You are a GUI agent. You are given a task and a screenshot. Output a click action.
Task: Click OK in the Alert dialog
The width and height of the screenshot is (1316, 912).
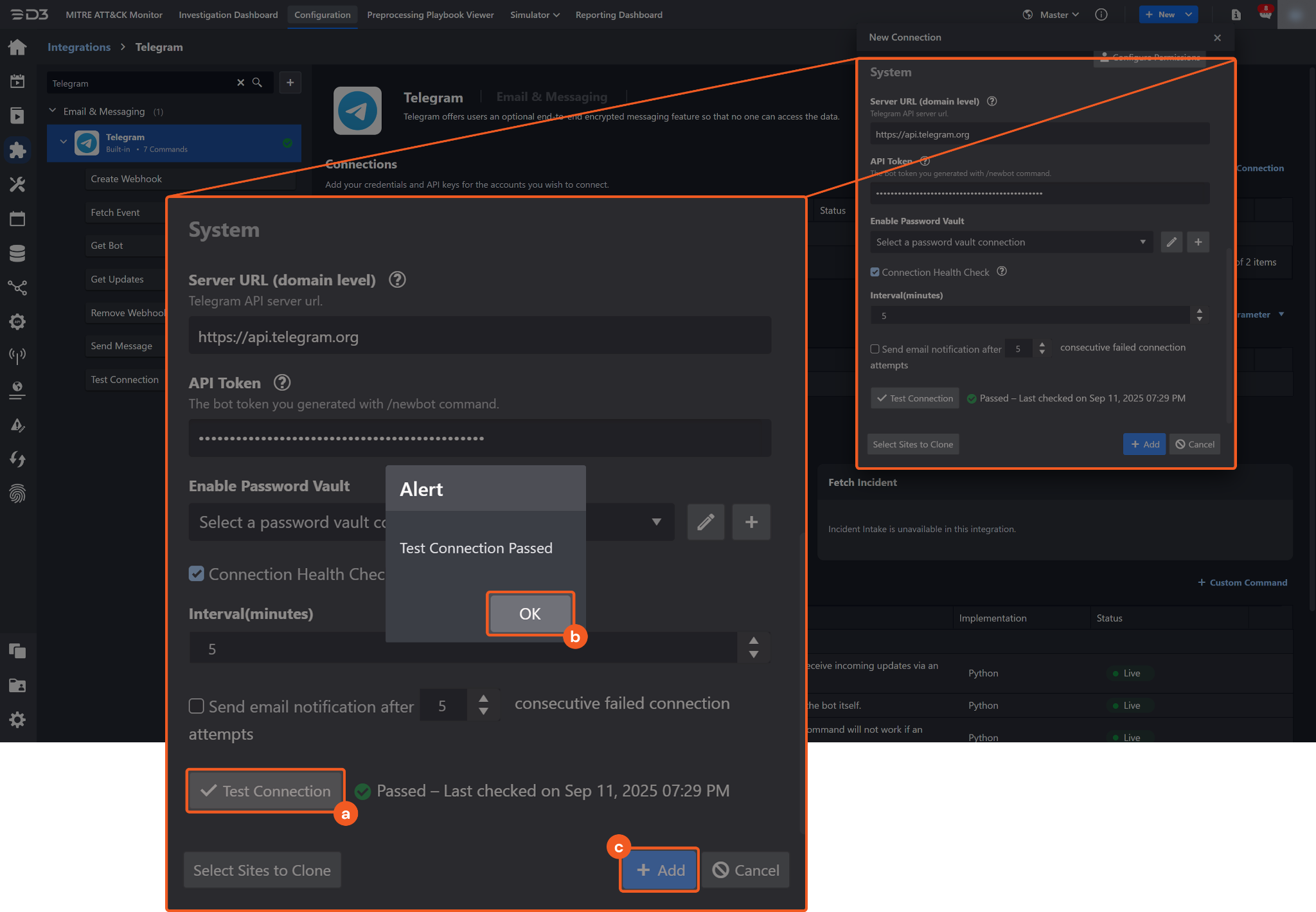point(529,614)
